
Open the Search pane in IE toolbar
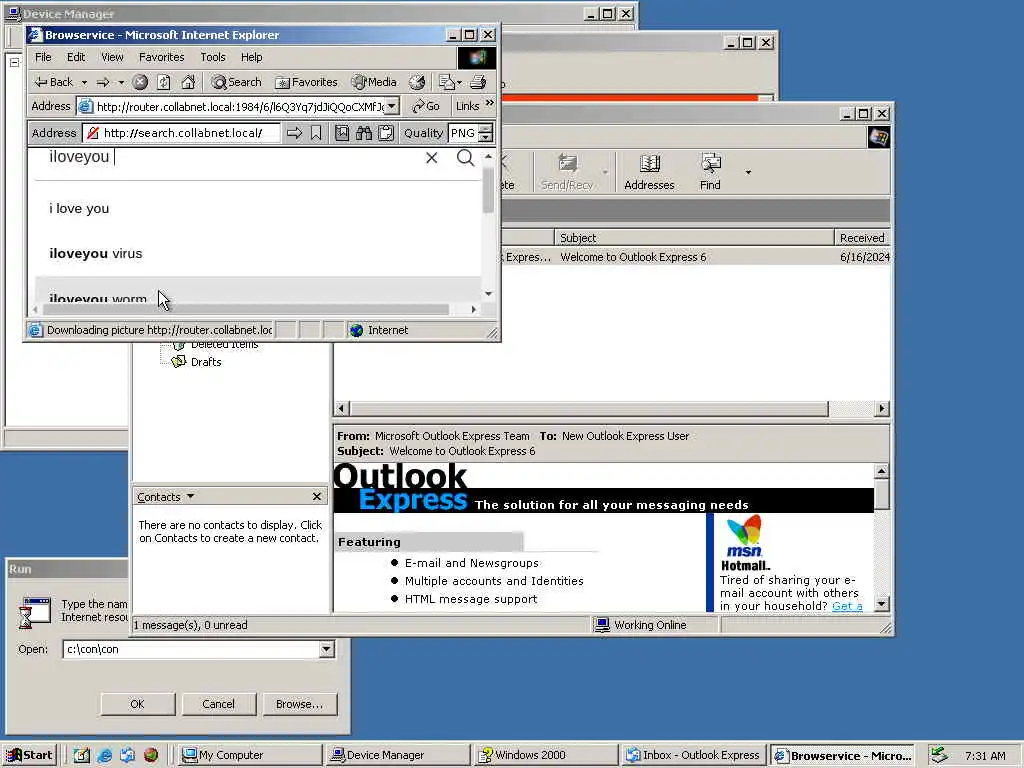tap(236, 82)
